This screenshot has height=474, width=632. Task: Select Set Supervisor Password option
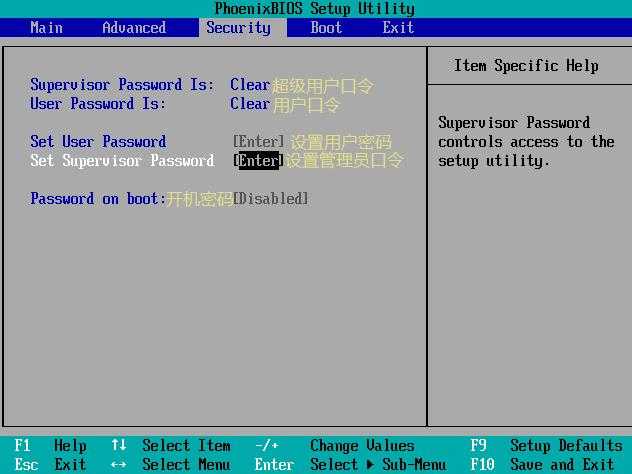click(122, 160)
